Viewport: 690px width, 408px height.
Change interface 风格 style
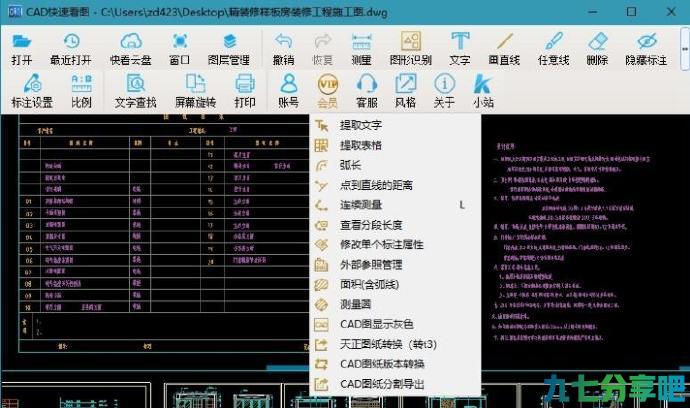(x=405, y=91)
